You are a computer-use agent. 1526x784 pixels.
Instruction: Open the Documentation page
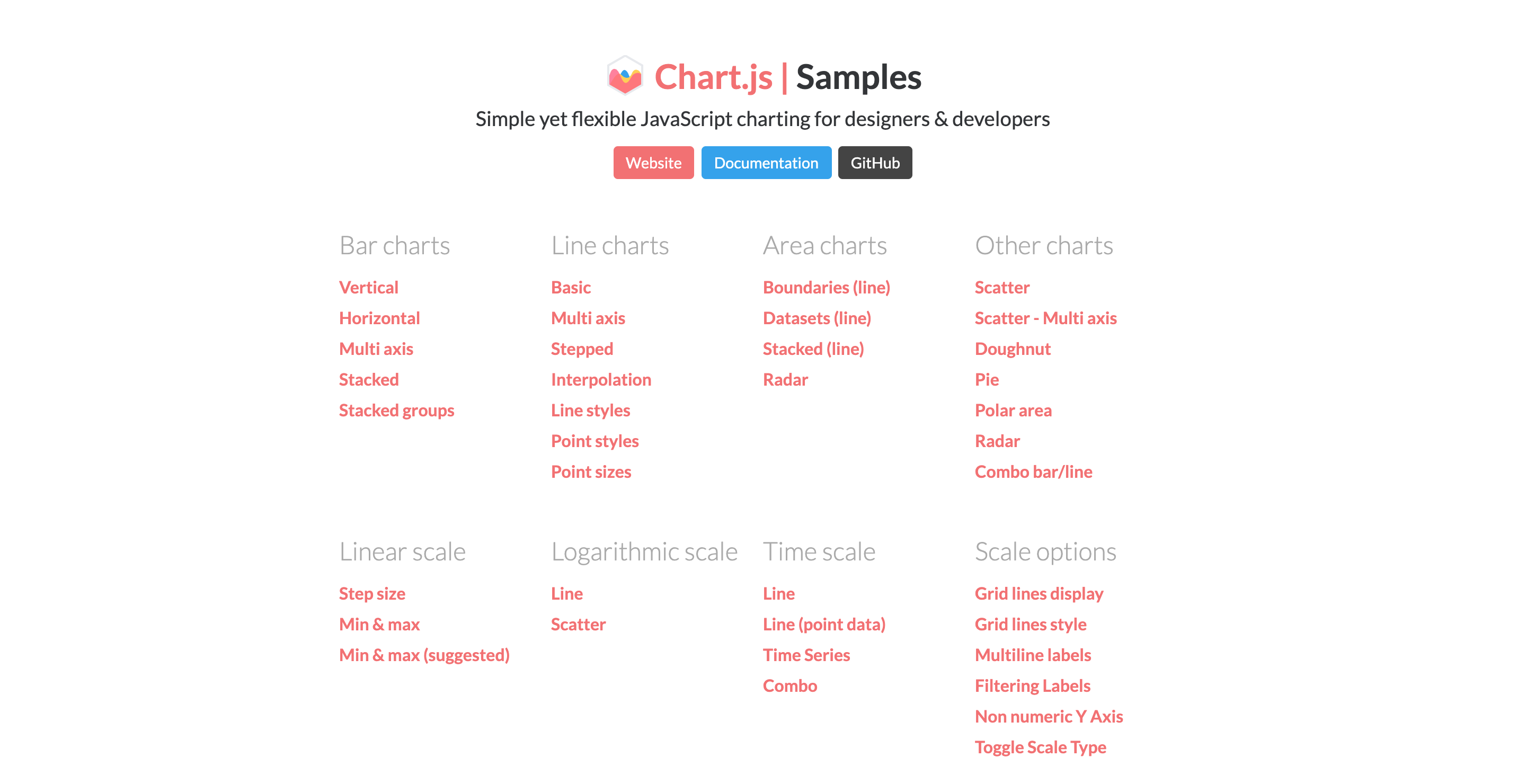coord(766,162)
